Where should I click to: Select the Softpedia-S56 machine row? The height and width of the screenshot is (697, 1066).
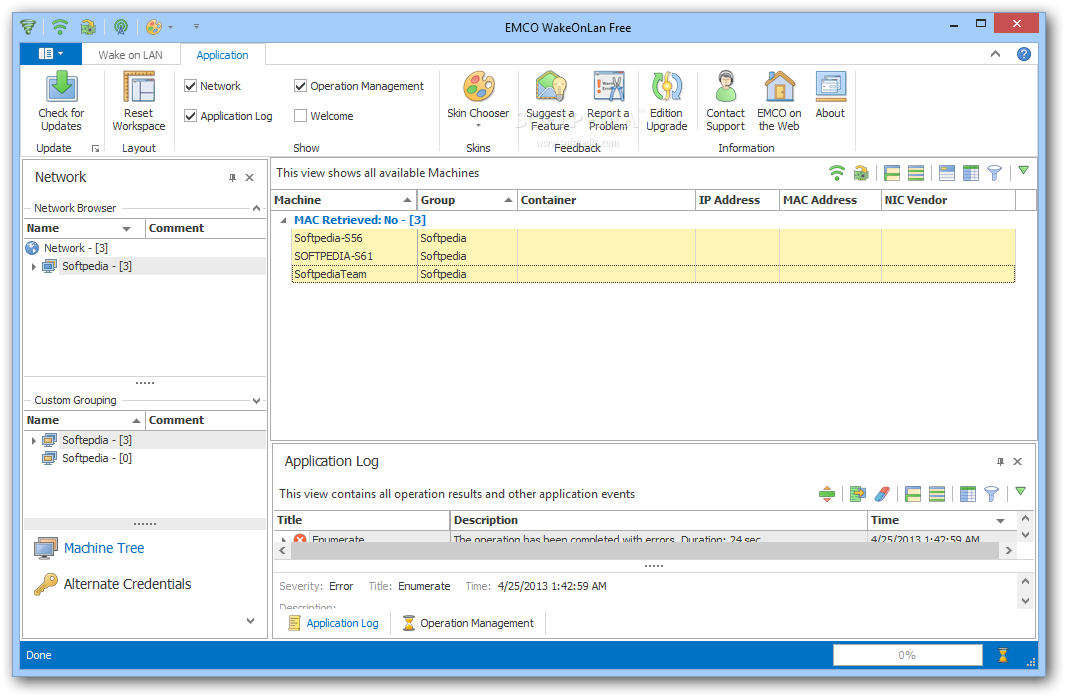click(x=653, y=238)
